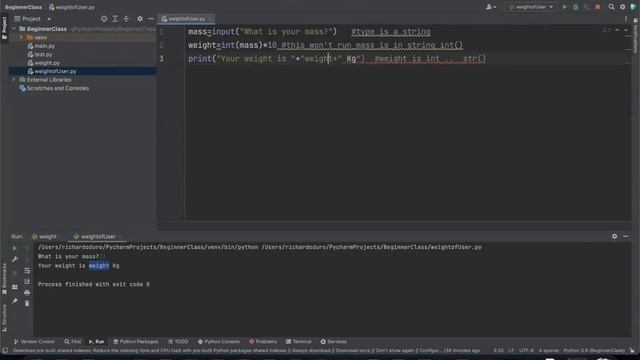Open the weightofUser run configuration dropdown
640x360 pixels.
(x=531, y=7)
